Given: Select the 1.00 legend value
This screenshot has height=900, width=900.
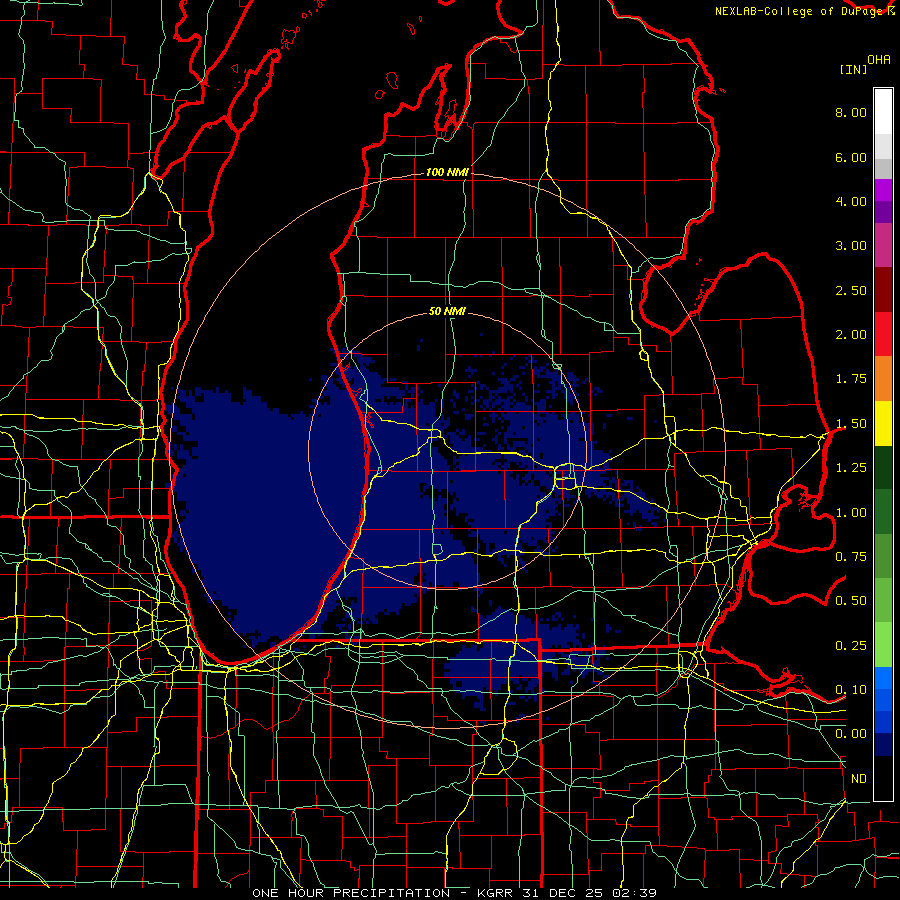Looking at the screenshot, I should point(851,513).
